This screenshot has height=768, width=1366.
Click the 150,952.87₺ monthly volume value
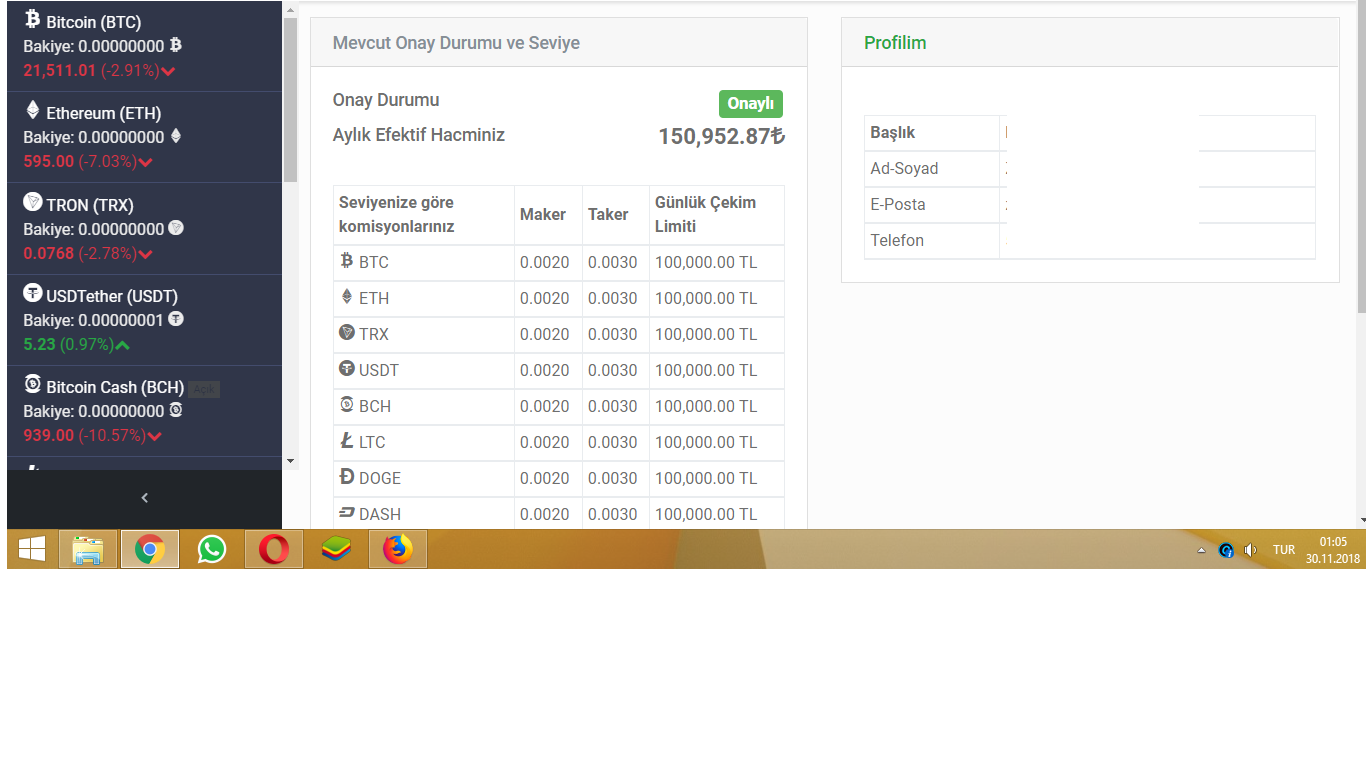pos(722,137)
